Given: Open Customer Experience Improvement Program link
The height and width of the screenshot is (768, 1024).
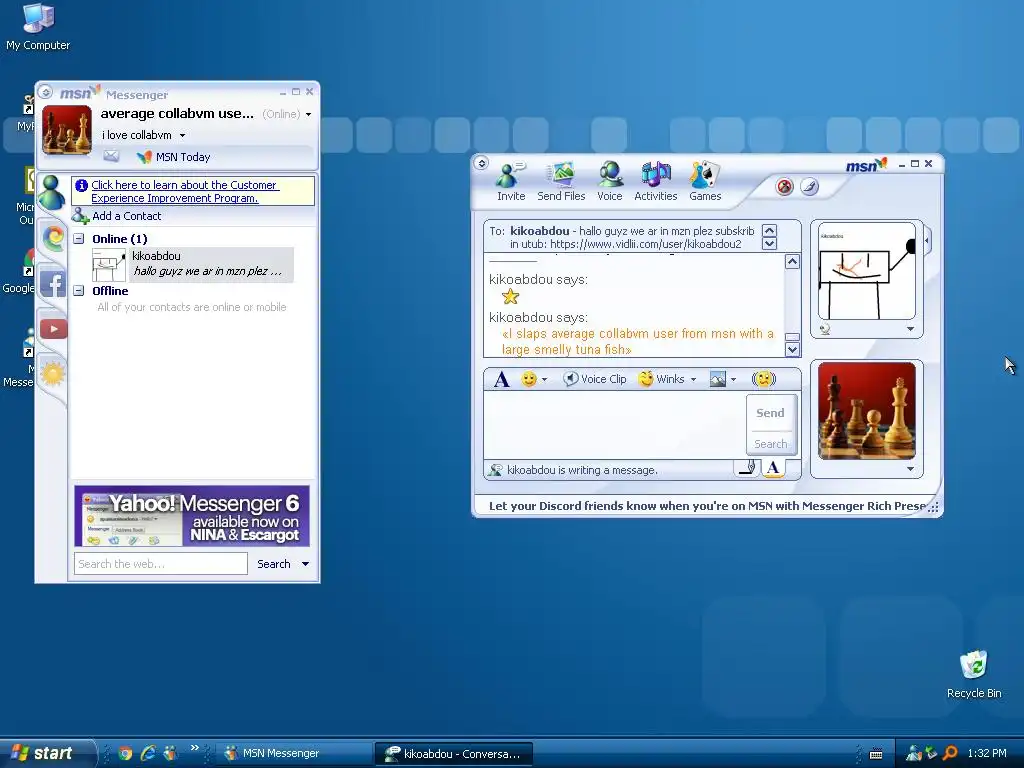Looking at the screenshot, I should [185, 191].
